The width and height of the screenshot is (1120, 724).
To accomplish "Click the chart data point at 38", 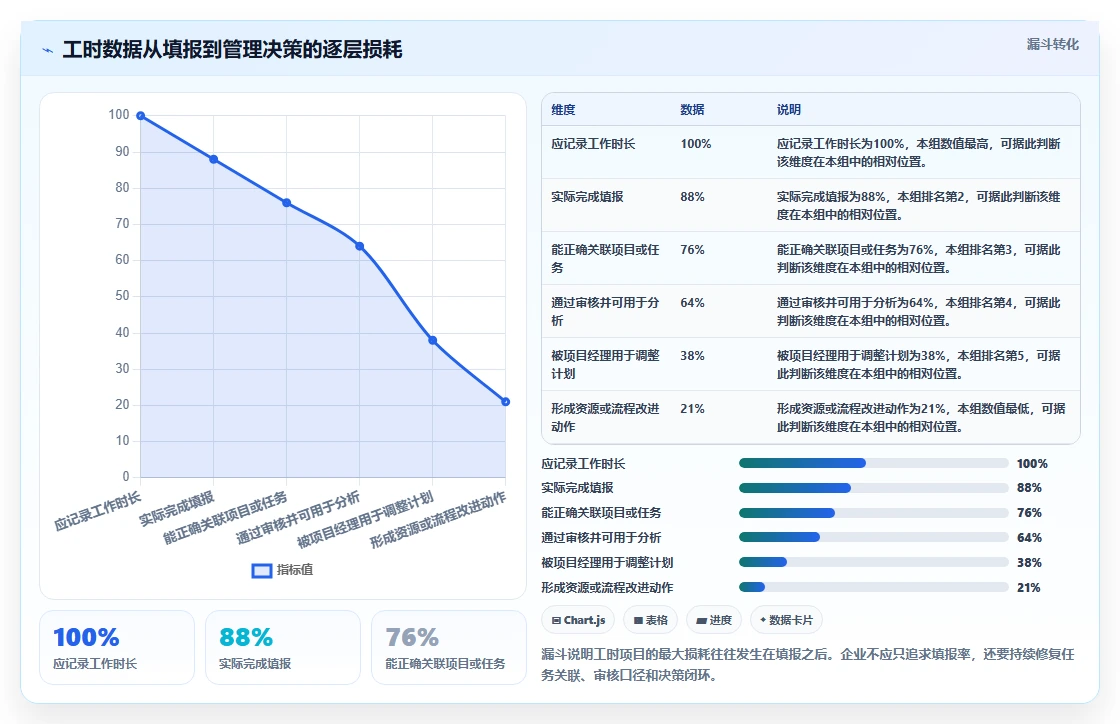I will coord(432,341).
